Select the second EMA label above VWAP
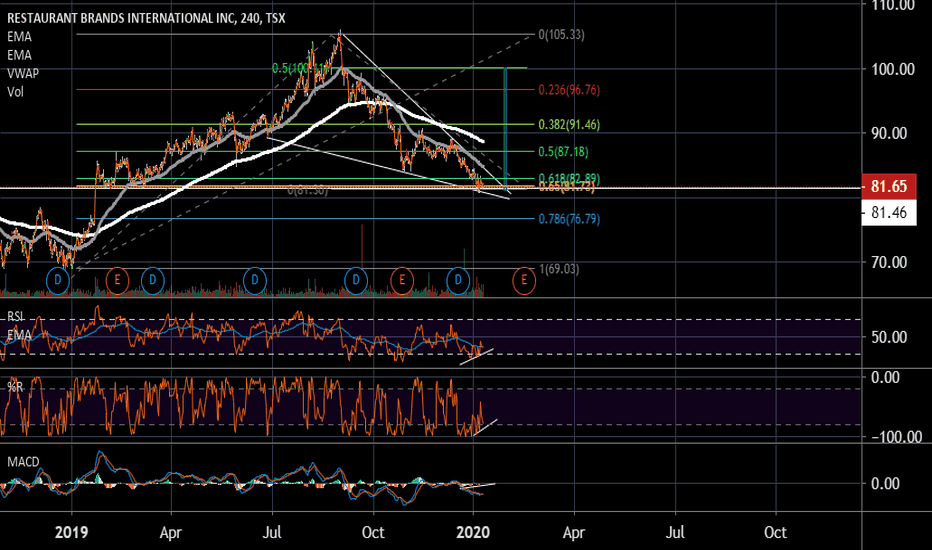The width and height of the screenshot is (932, 550). [x=20, y=55]
